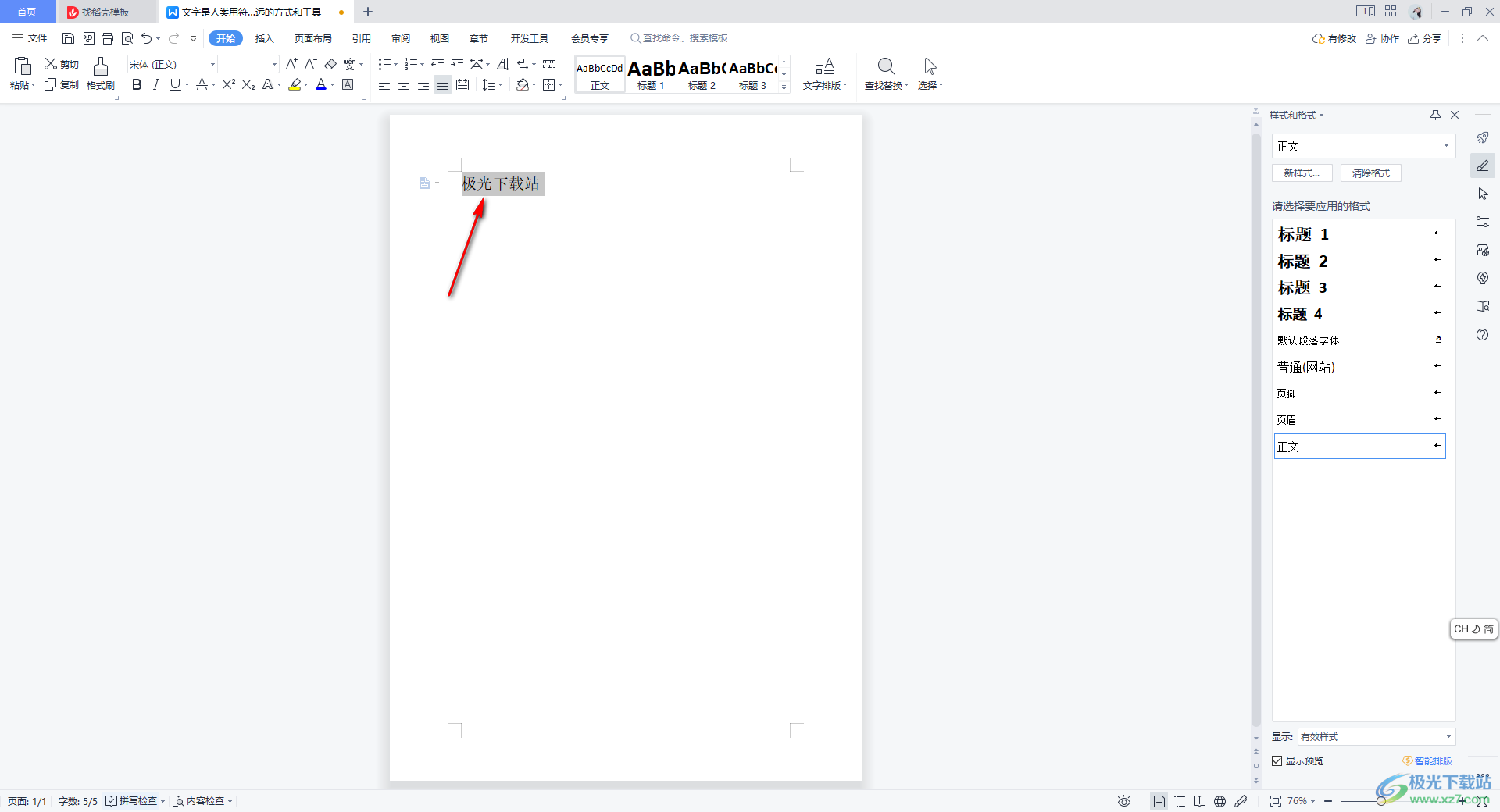Center align the text
The width and height of the screenshot is (1500, 812).
click(404, 84)
